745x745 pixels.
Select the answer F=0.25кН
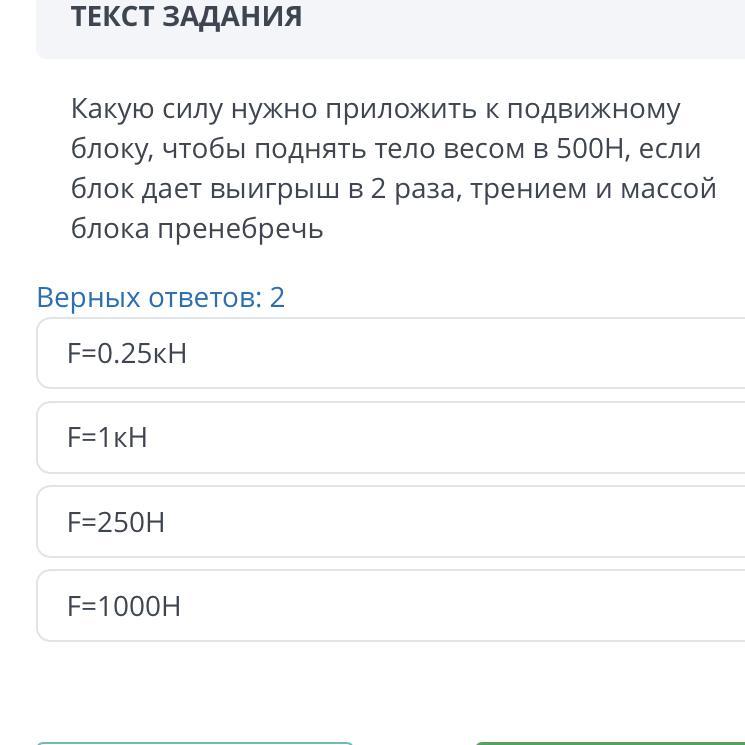click(390, 354)
